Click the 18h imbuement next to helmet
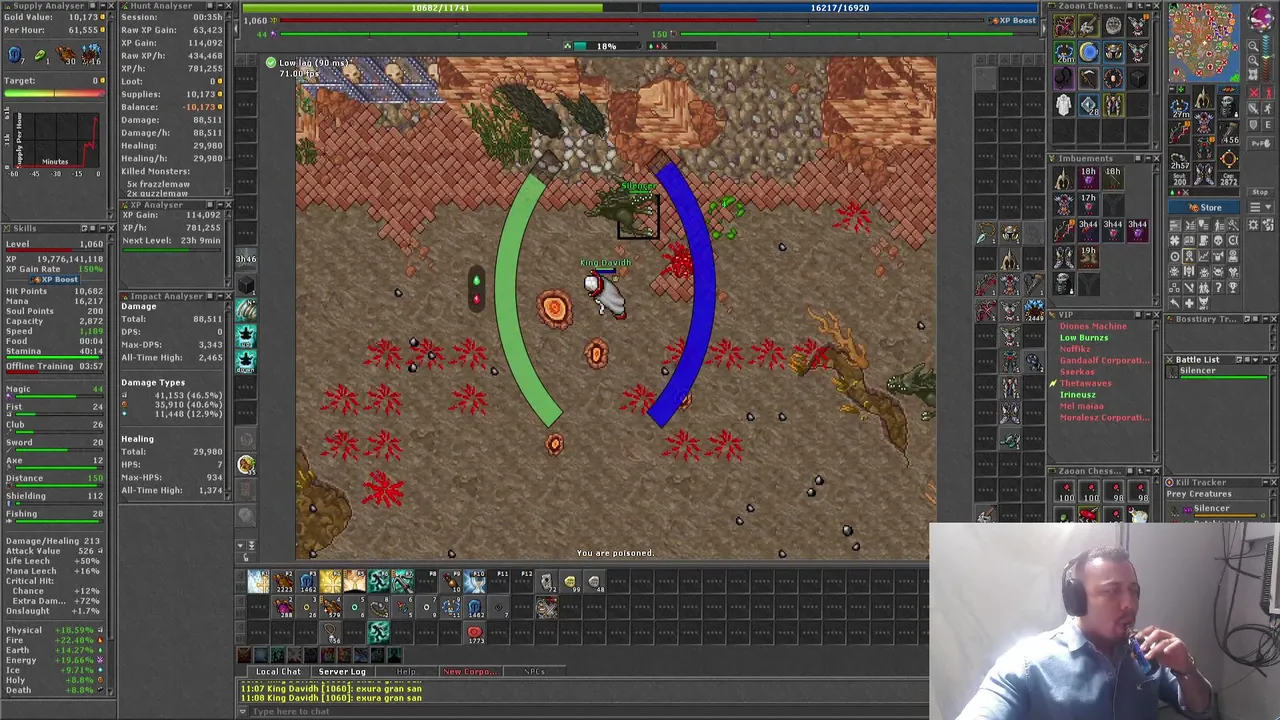The image size is (1280, 720). click(1087, 177)
